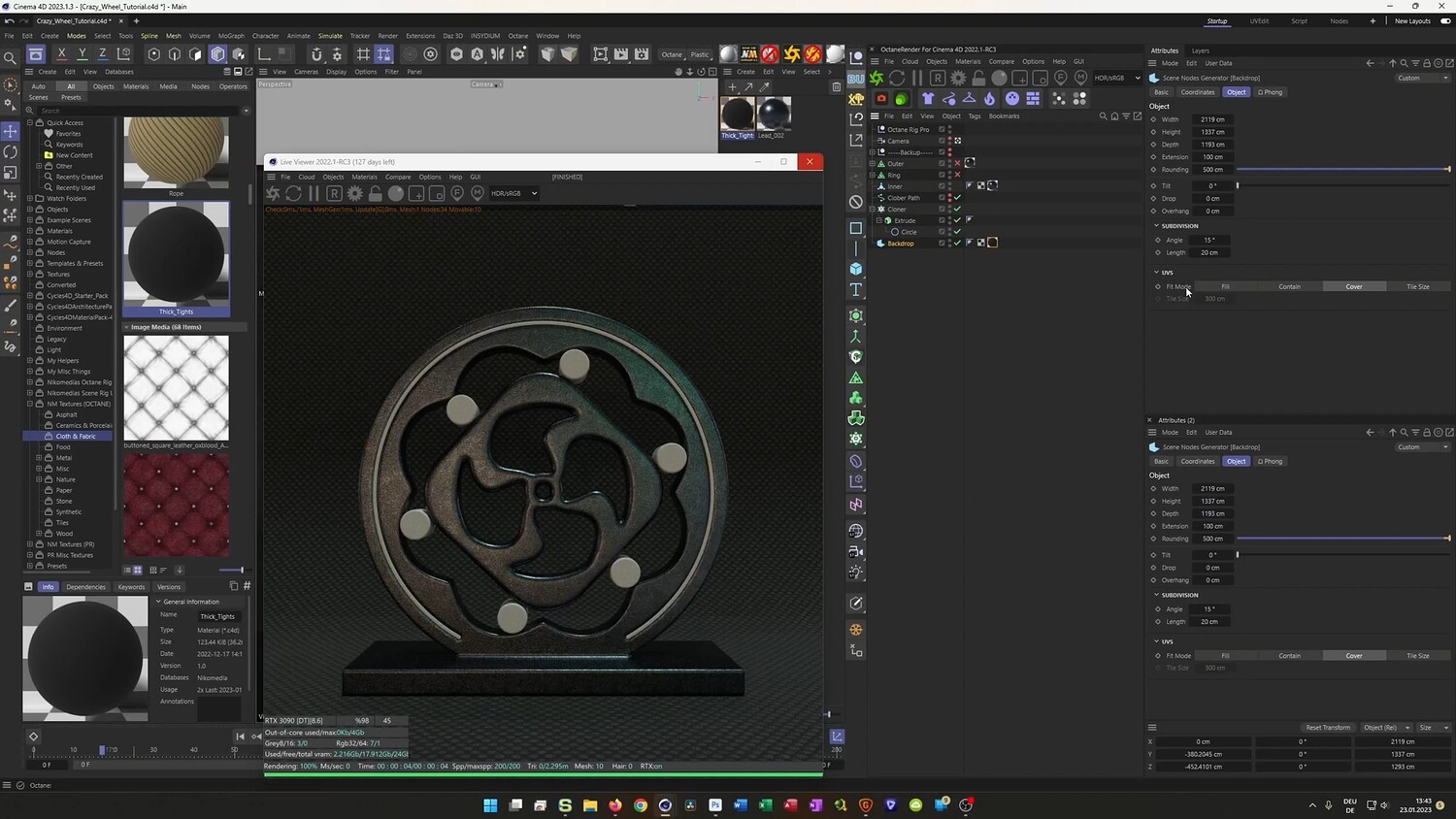Lock the Y axis in top toolbar

82,54
